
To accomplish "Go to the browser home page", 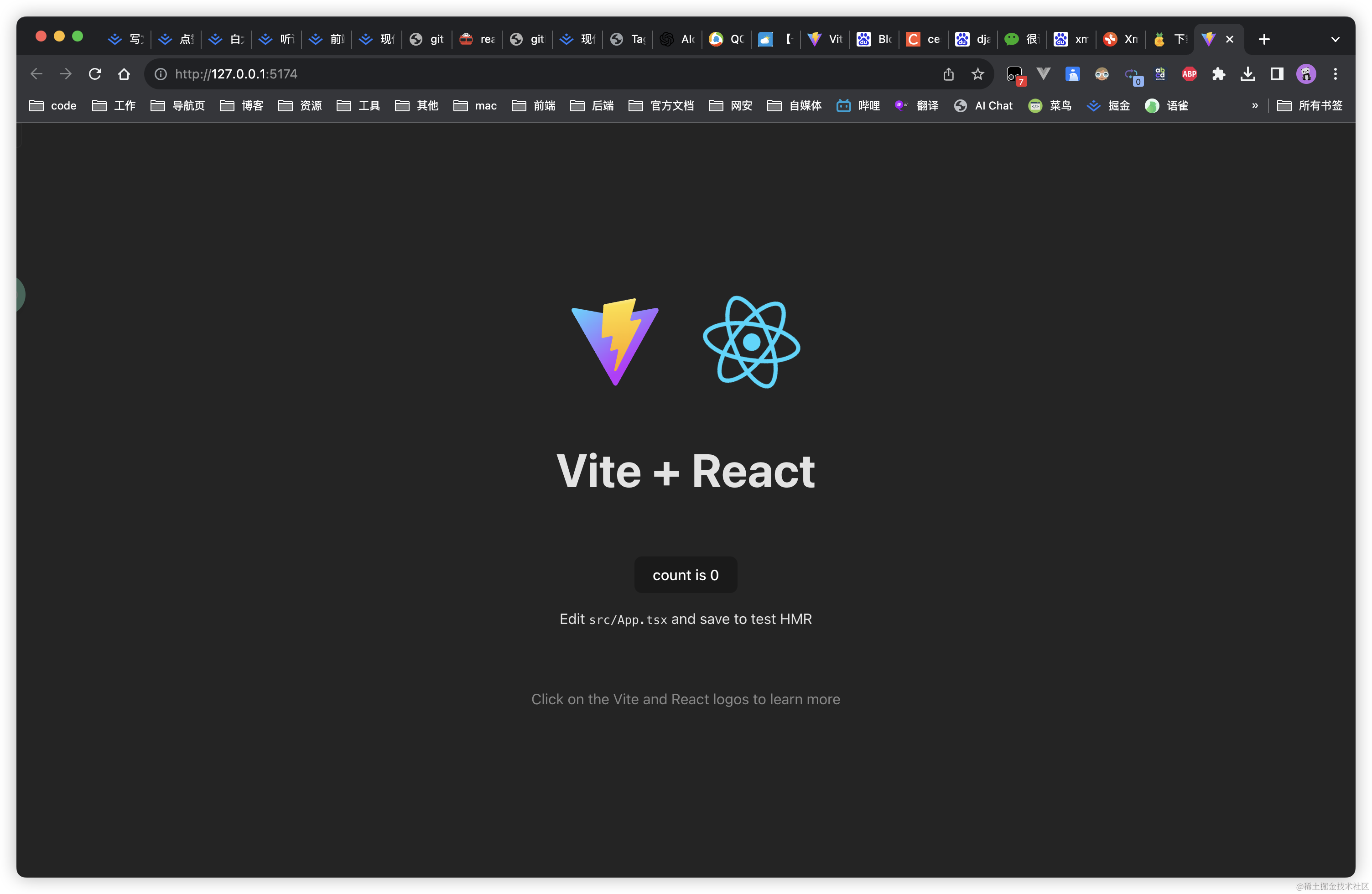I will click(124, 74).
